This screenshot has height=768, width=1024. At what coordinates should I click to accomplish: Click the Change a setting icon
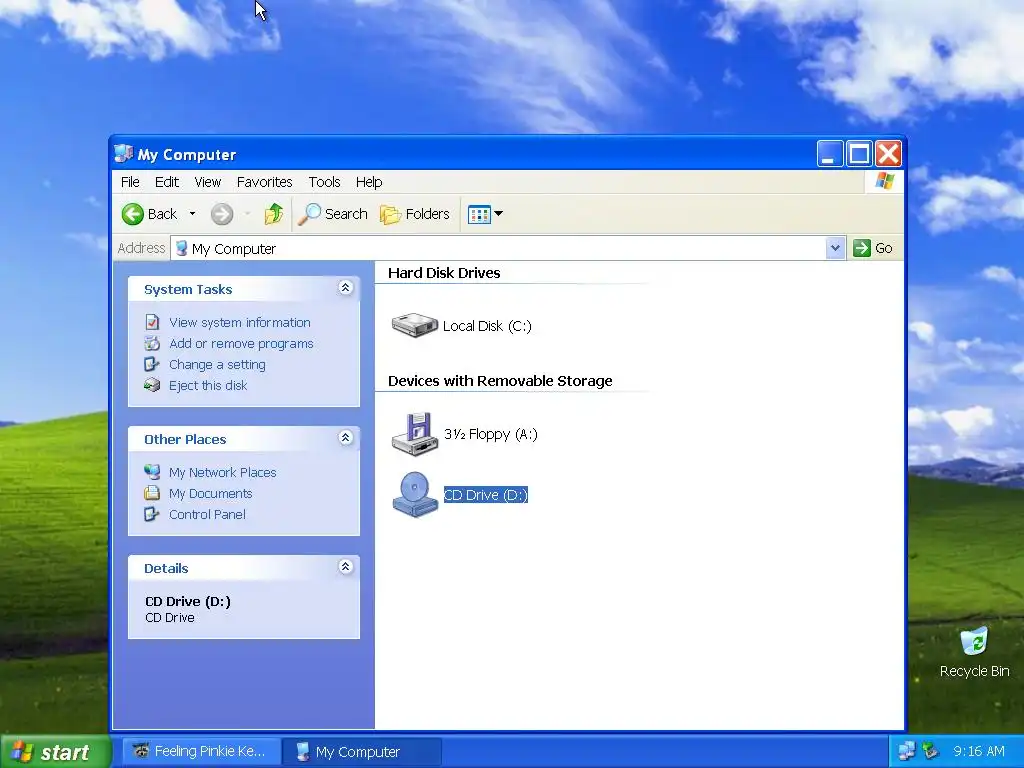(x=152, y=364)
